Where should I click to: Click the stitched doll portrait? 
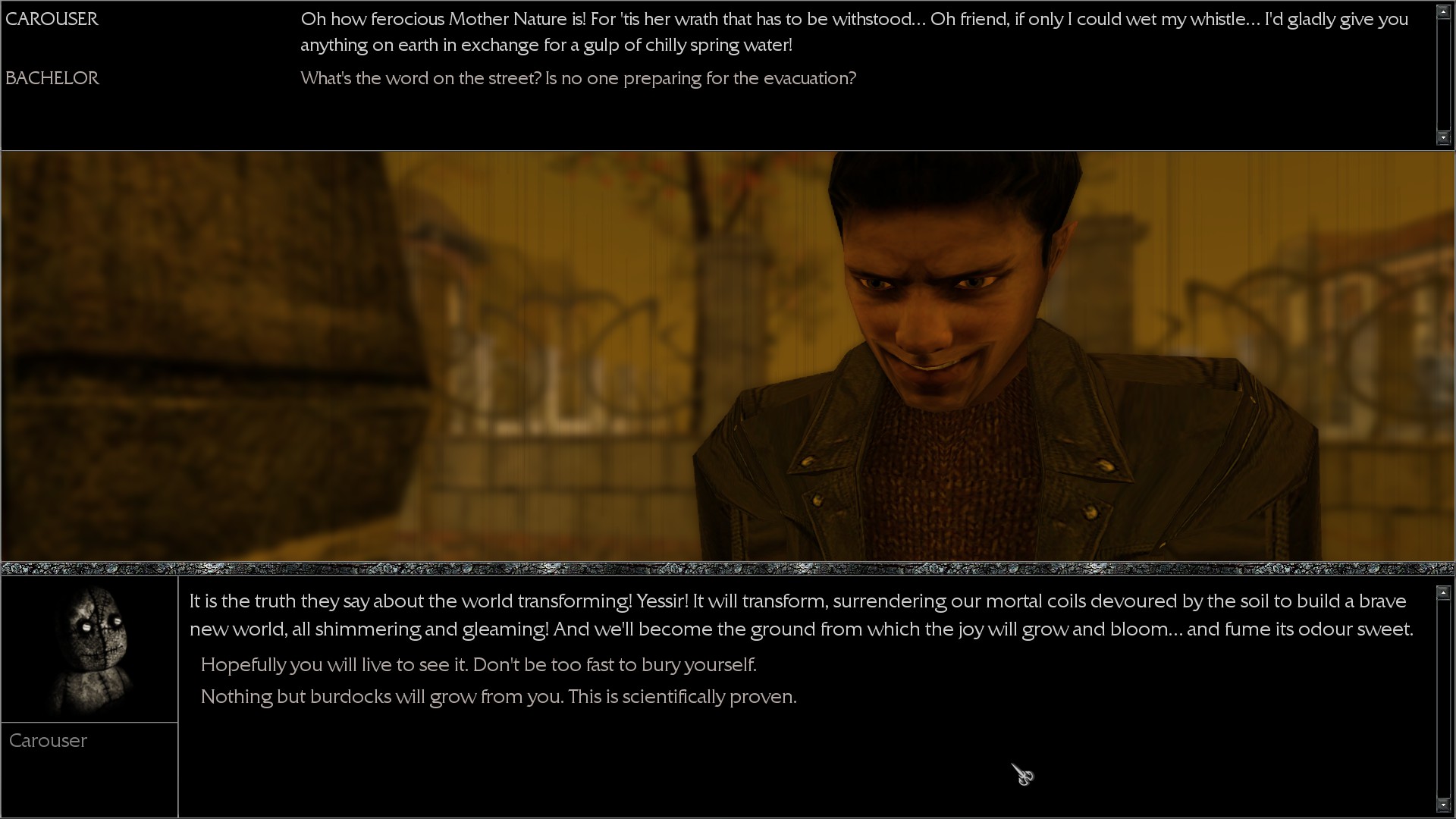pos(90,649)
